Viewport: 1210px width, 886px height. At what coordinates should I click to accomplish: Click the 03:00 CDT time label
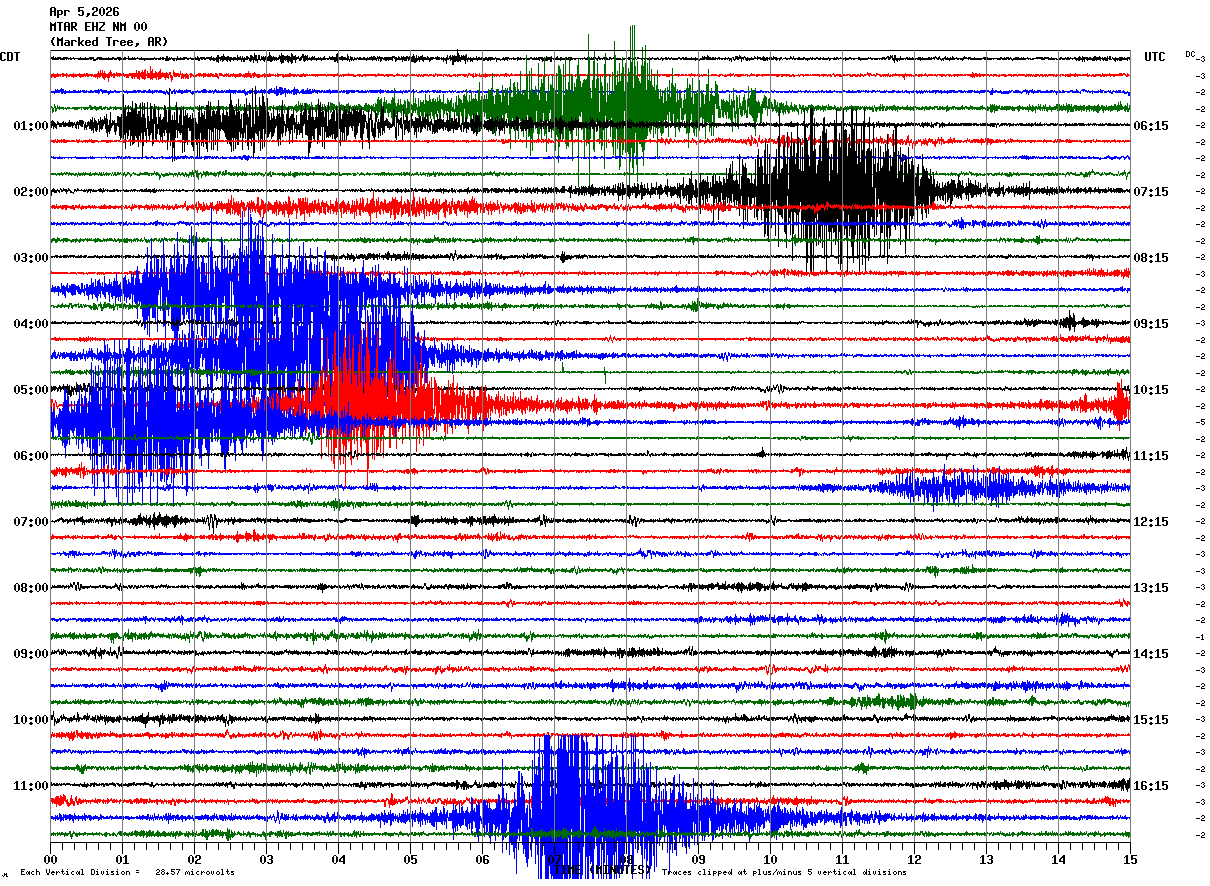tap(31, 258)
